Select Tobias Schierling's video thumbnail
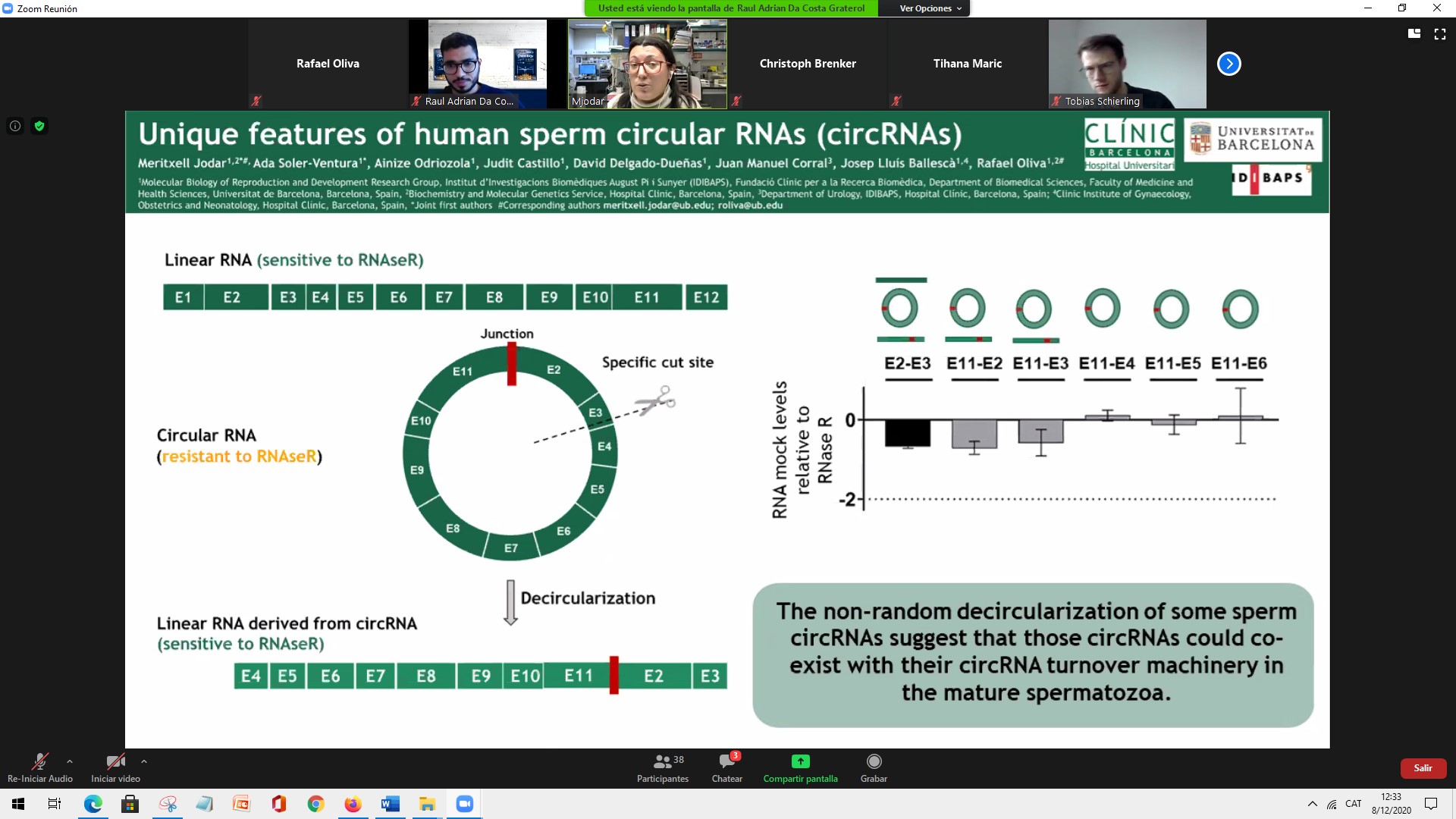The image size is (1456, 819). point(1127,64)
